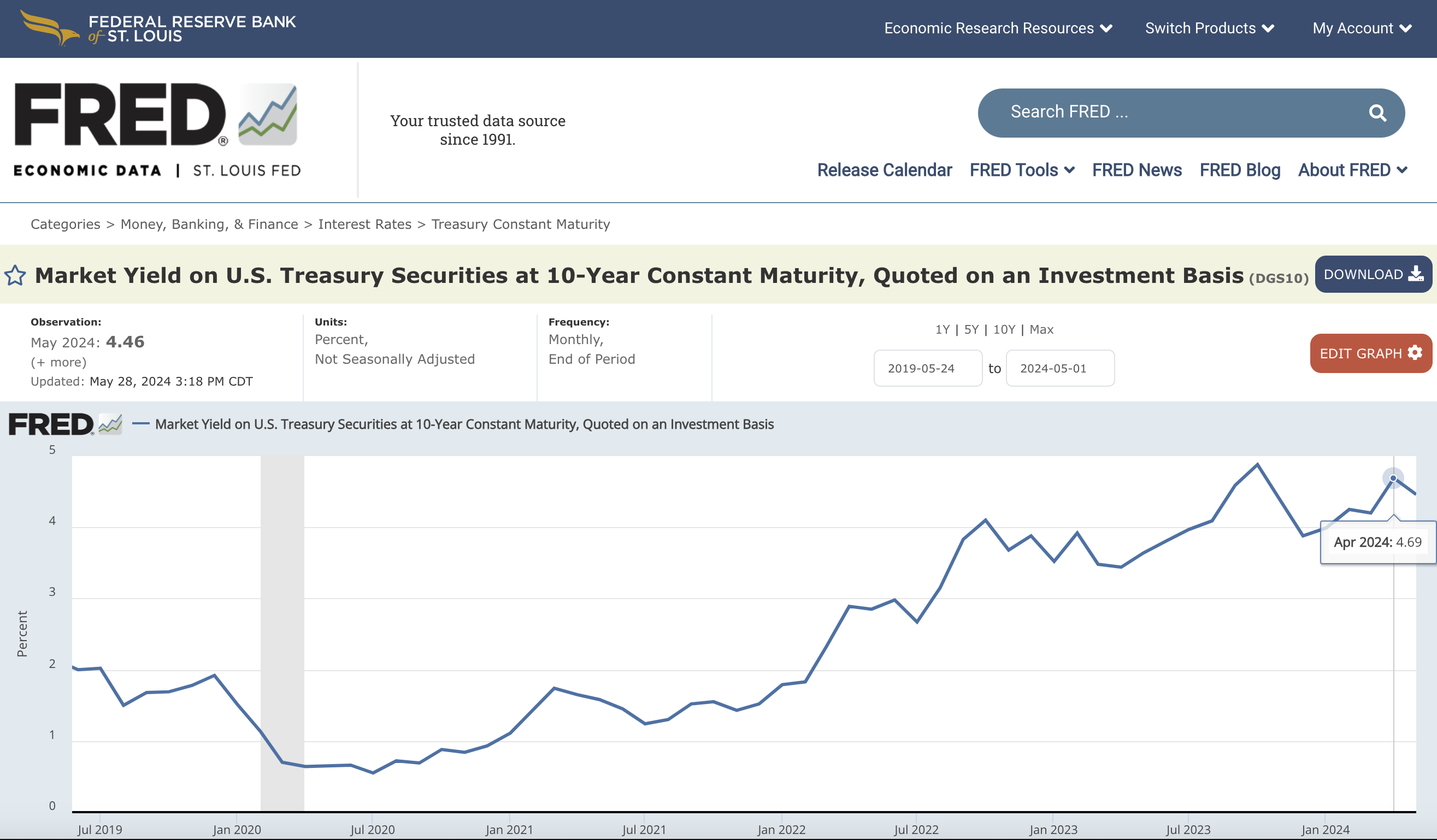Click the gray recession shaded band
This screenshot has height=840, width=1437.
point(282,632)
